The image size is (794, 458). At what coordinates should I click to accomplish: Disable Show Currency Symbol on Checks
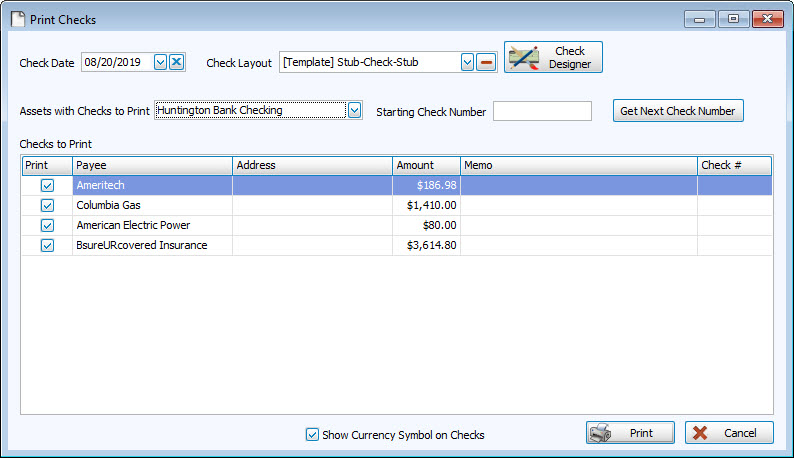tap(313, 435)
